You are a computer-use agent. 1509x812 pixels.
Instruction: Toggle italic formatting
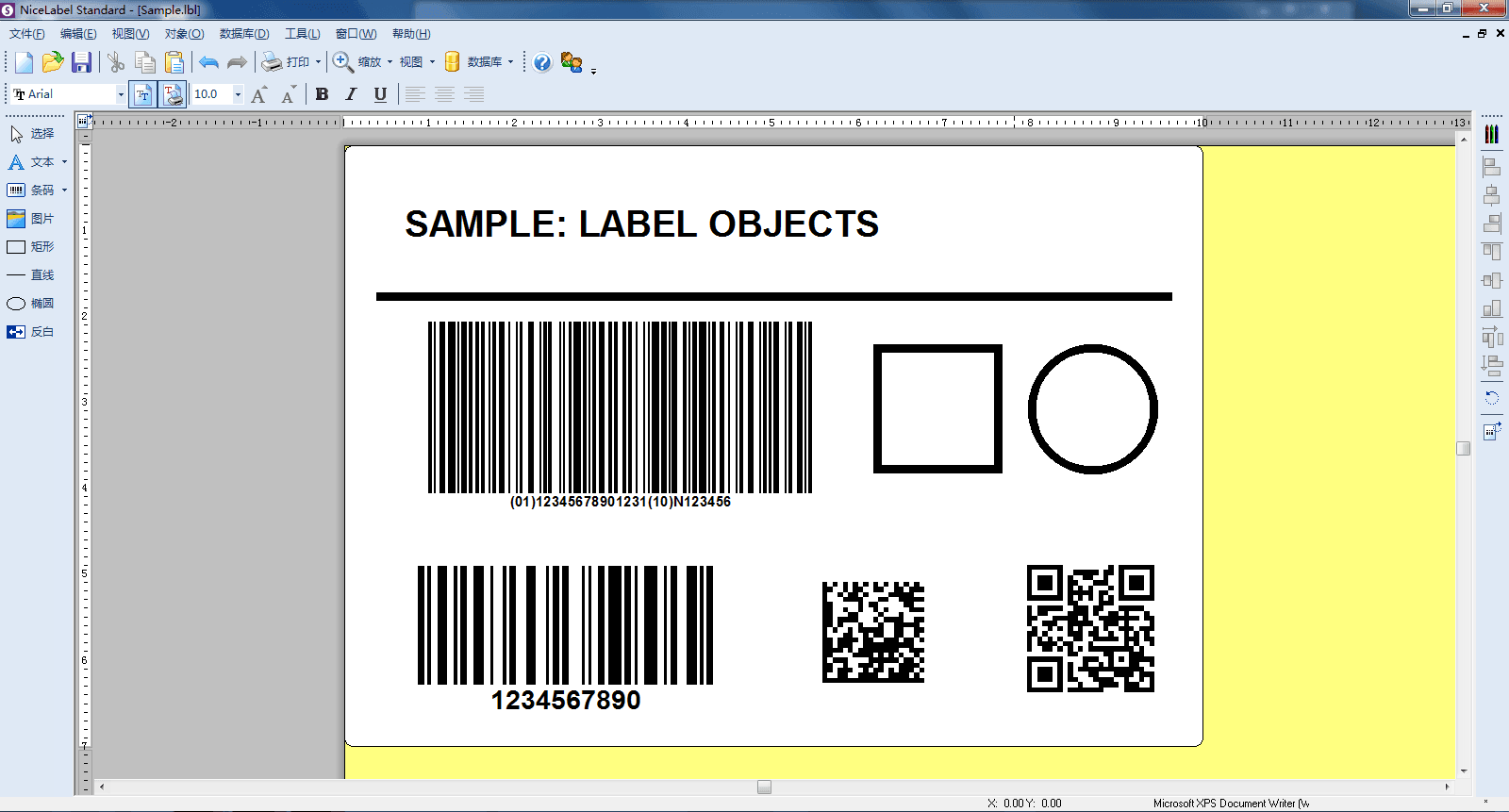[x=351, y=94]
